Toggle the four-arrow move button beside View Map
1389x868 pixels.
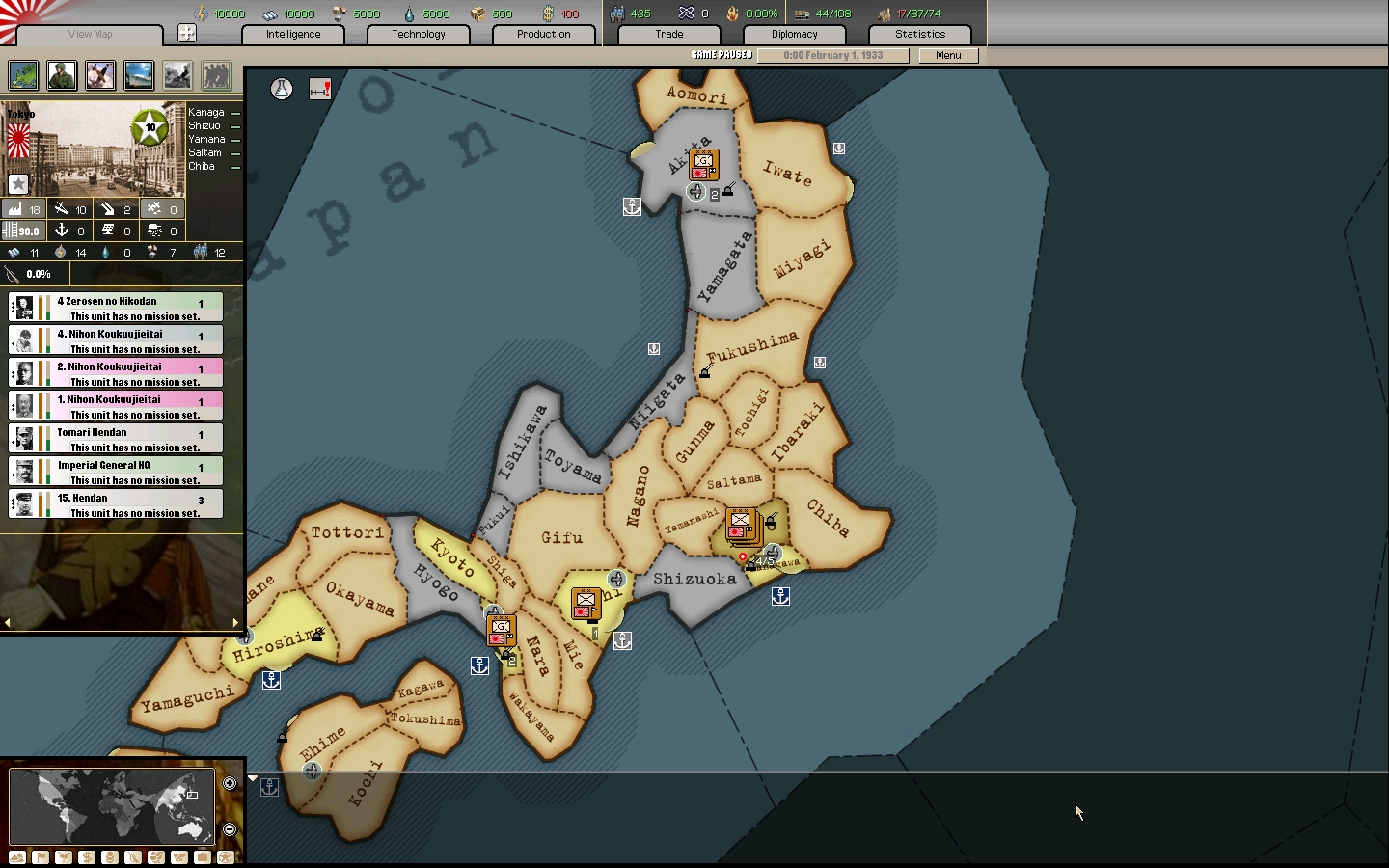(187, 34)
